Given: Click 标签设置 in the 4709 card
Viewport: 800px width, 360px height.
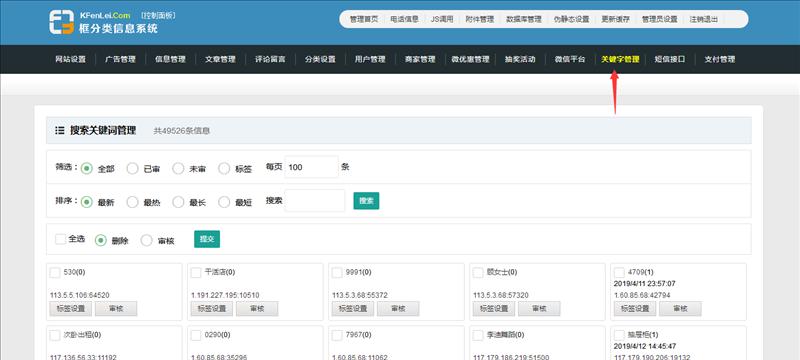Looking at the screenshot, I should click(x=635, y=308).
